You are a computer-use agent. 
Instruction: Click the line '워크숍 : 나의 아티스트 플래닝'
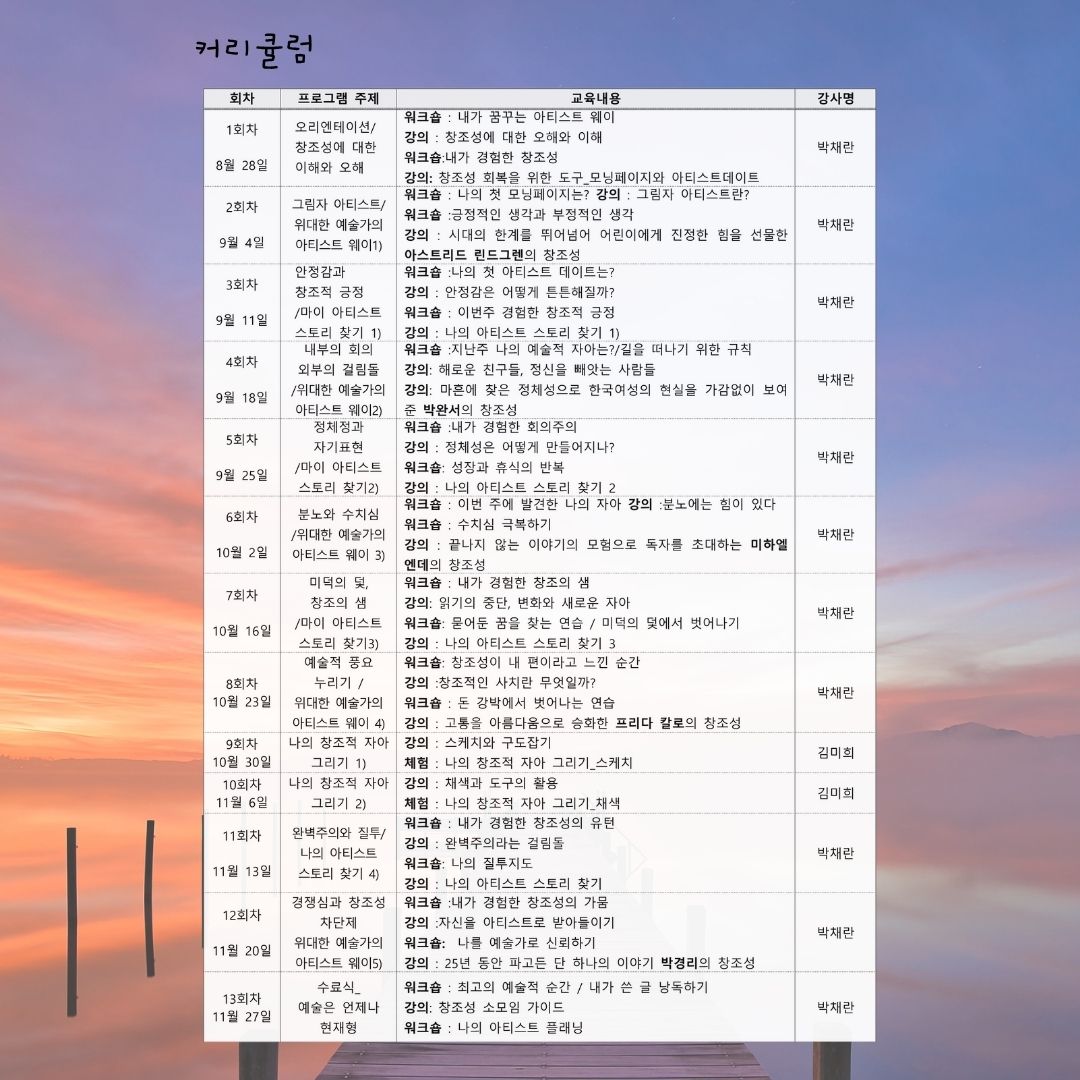point(493,1028)
